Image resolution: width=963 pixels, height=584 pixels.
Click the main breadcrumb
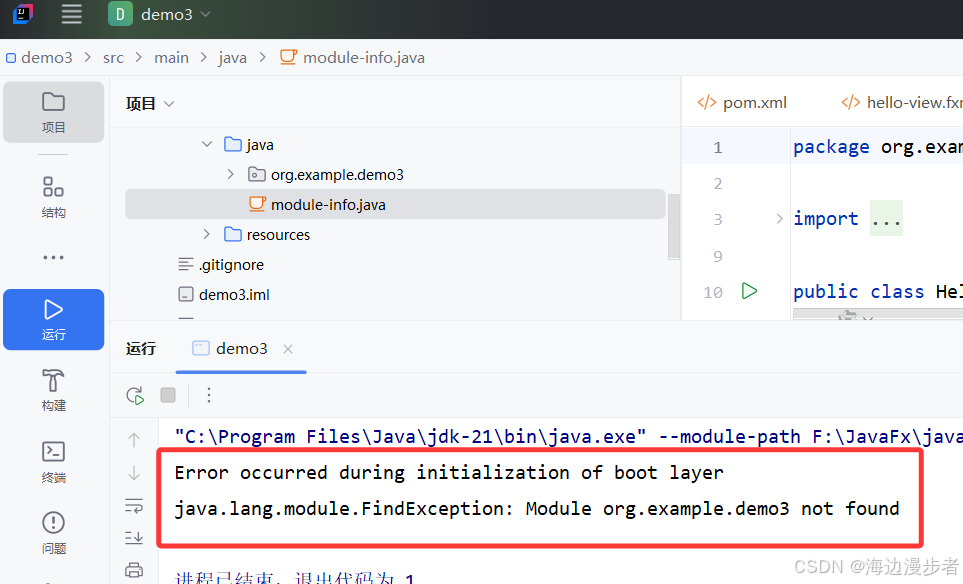tap(171, 58)
